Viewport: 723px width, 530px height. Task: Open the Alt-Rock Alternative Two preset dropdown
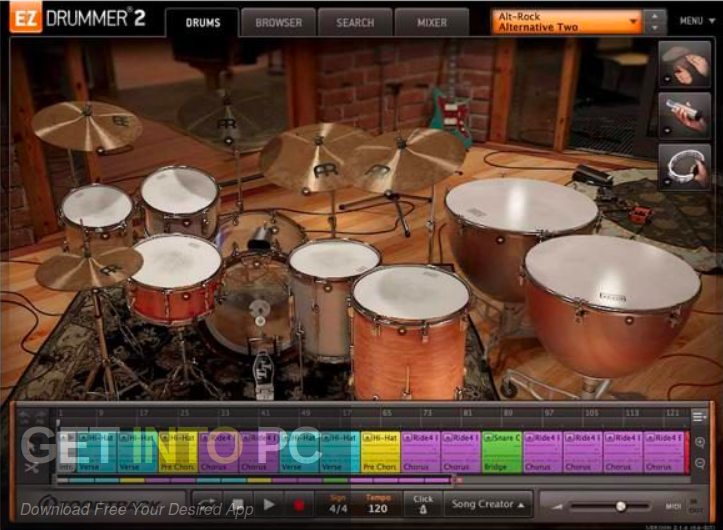567,22
